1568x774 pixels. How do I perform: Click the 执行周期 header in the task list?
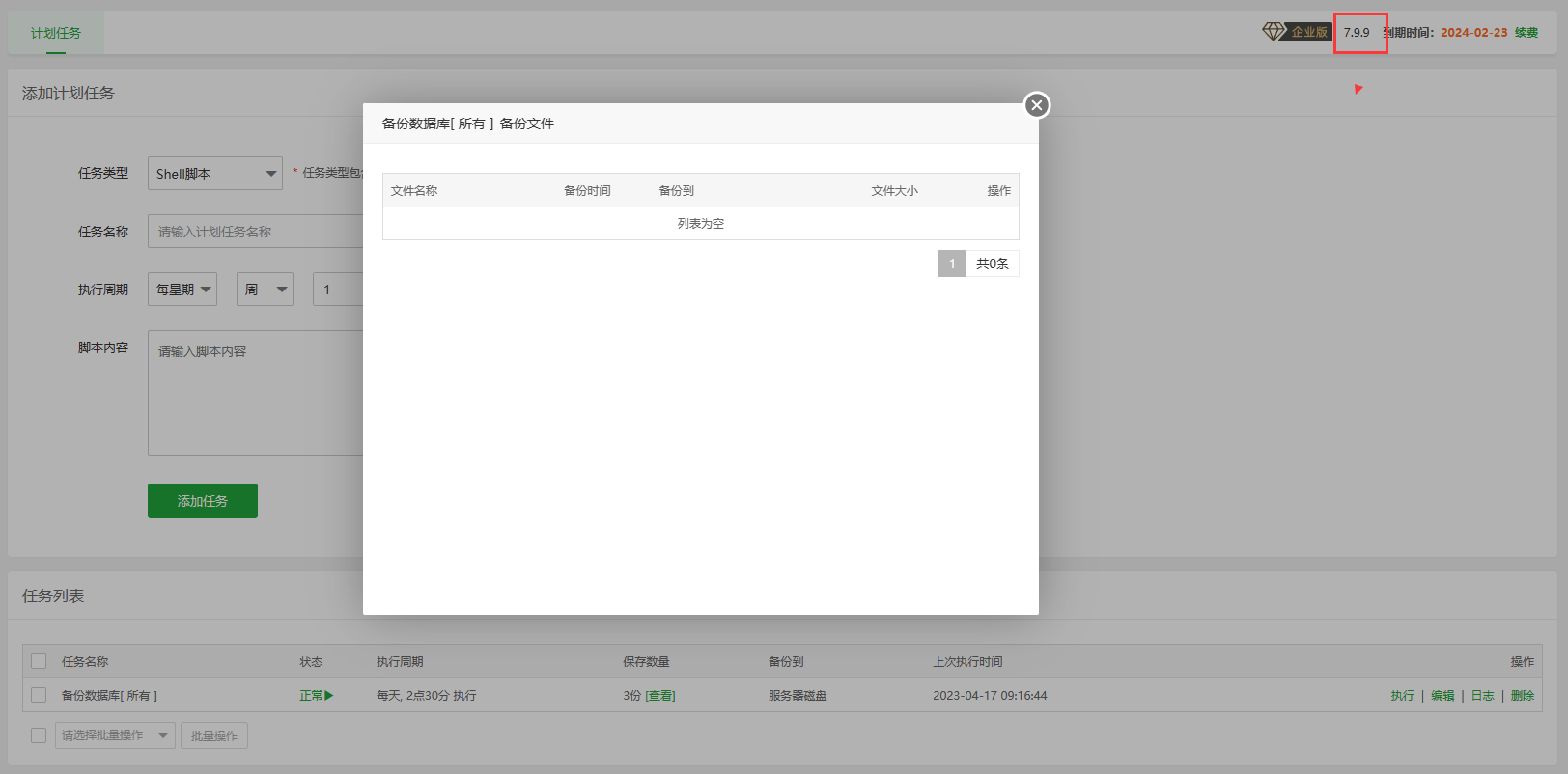pos(400,661)
